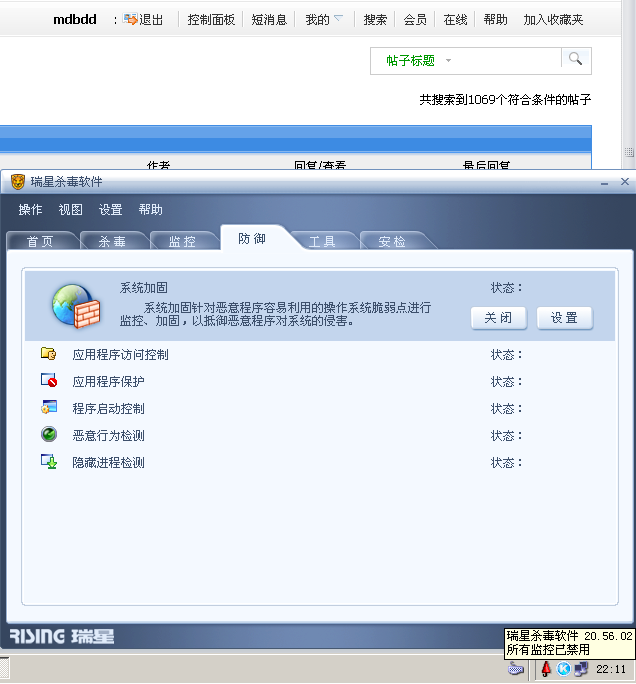
Task: Click the blue K tray icon
Action: coord(564,668)
